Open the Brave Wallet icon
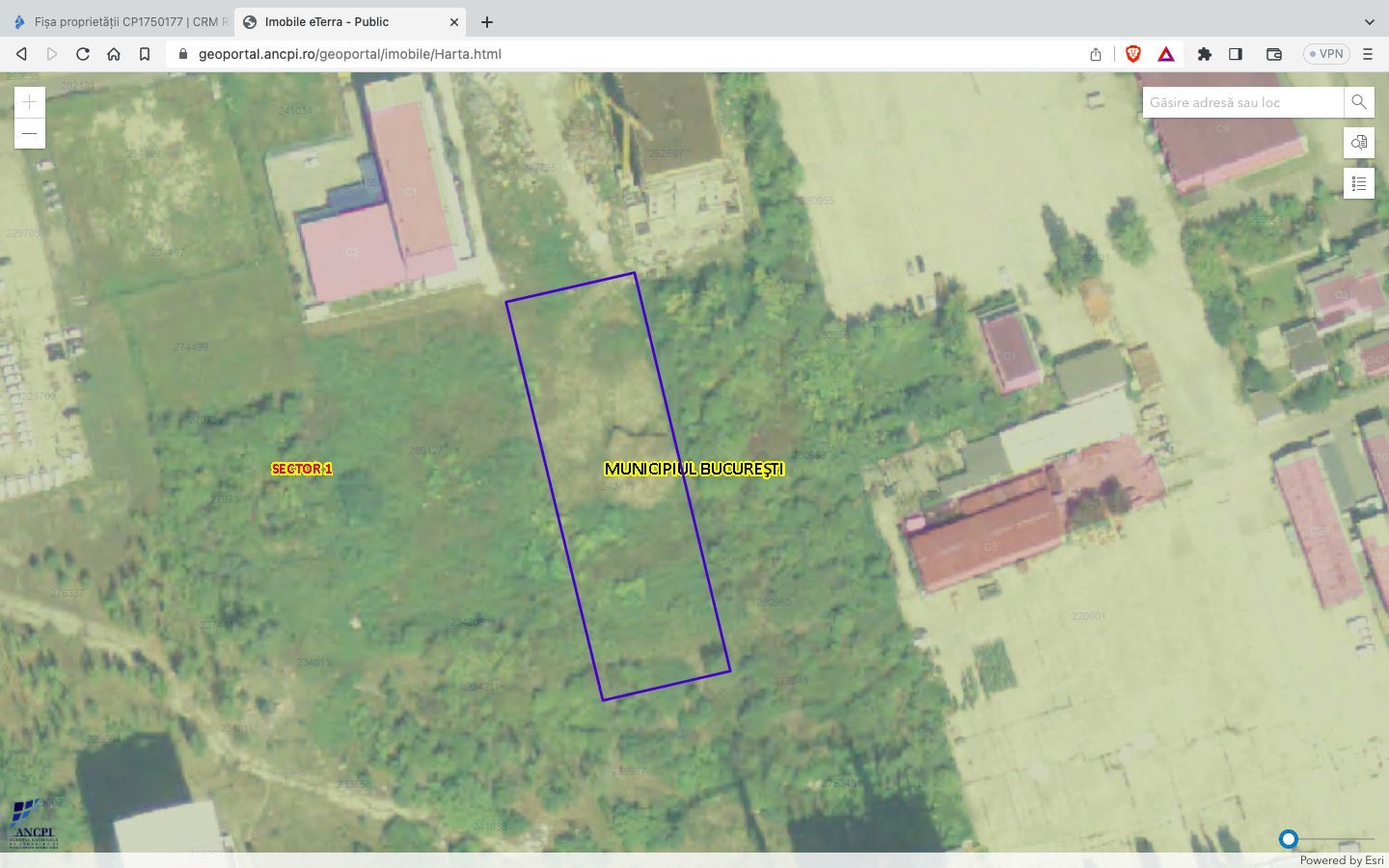 coord(1273,54)
